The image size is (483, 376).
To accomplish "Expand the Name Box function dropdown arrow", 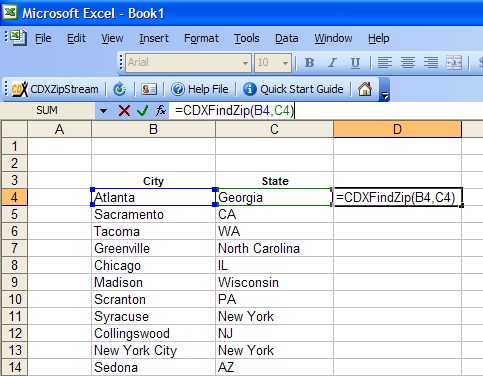I will click(103, 111).
